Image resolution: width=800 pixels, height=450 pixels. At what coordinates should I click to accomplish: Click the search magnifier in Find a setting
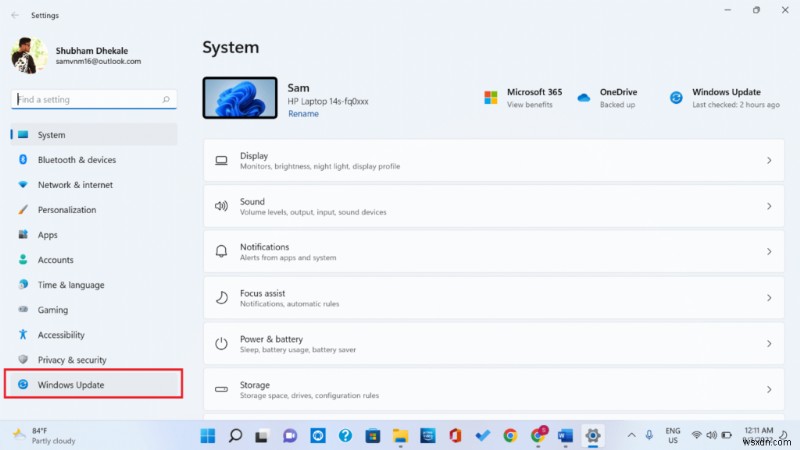point(166,99)
